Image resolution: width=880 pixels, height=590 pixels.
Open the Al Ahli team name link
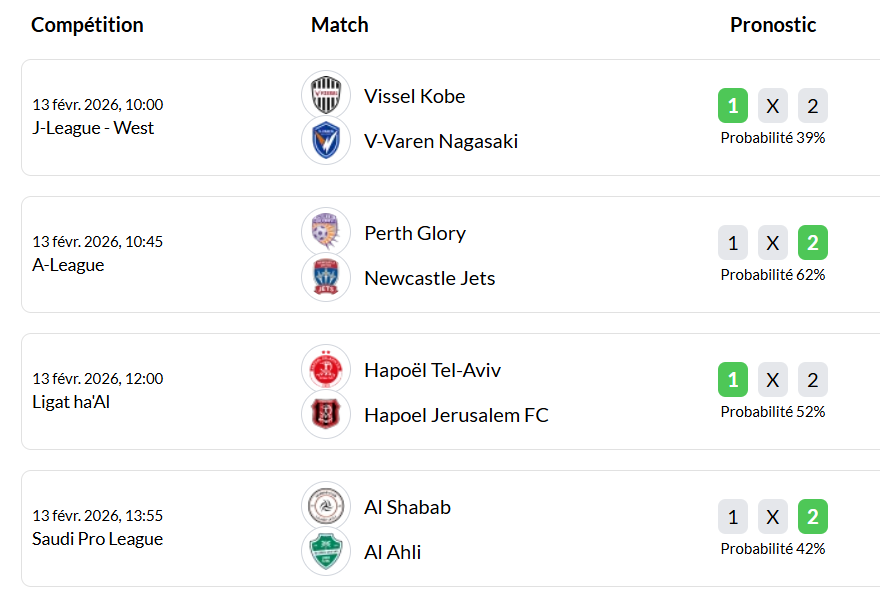pos(393,552)
